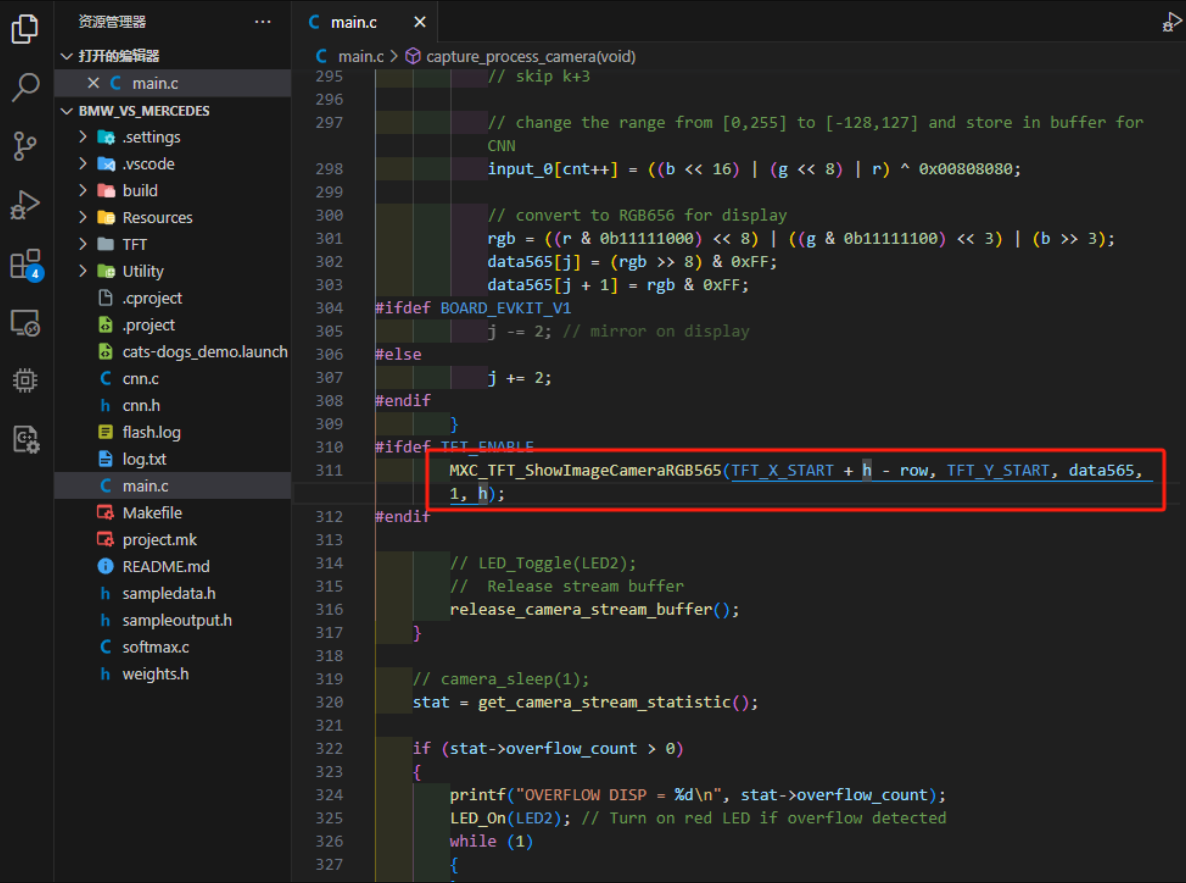This screenshot has width=1186, height=883.
Task: Open the .cproject file
Action: (x=152, y=298)
